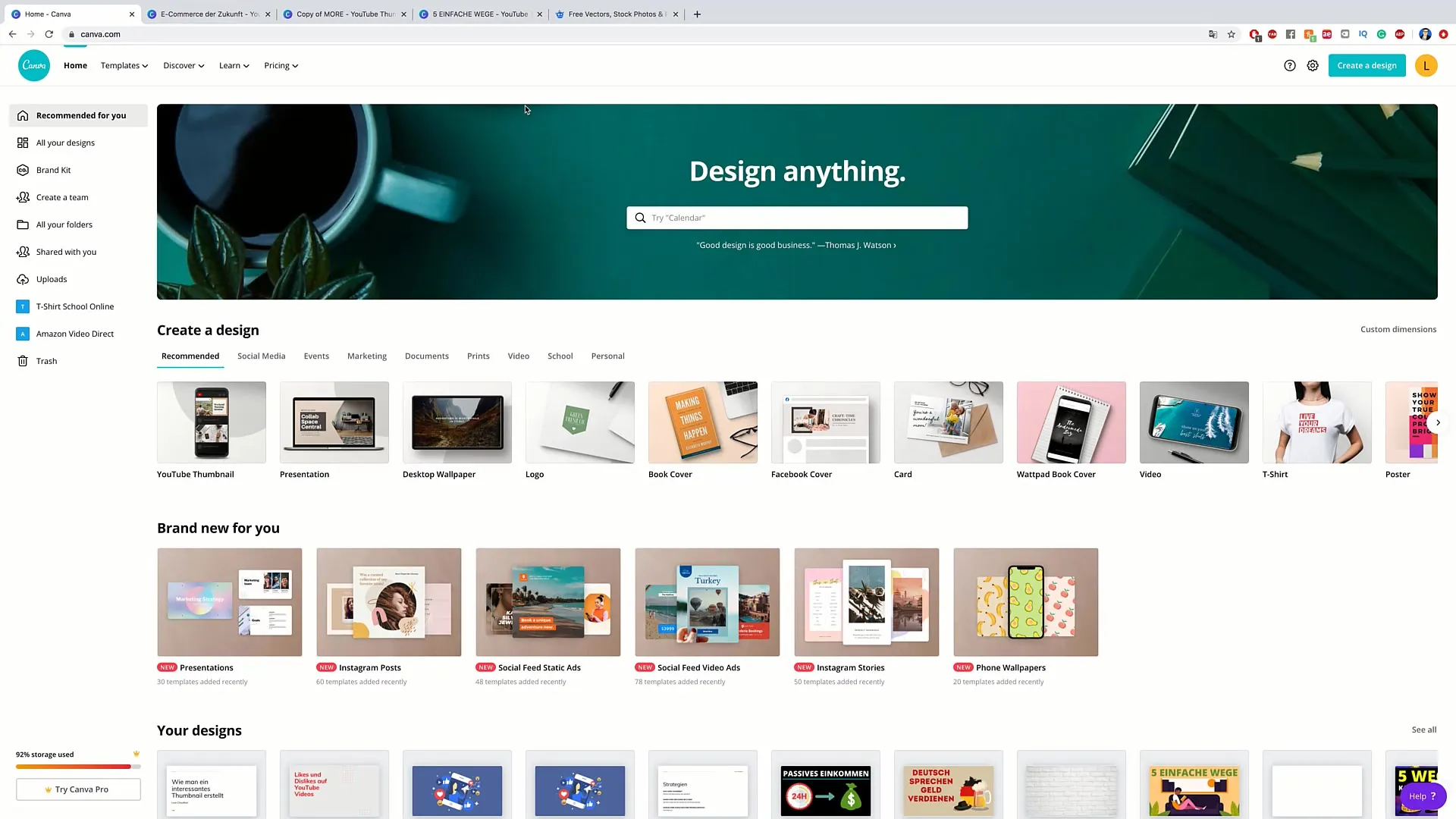Click the Create a design button
The width and height of the screenshot is (1456, 819).
1366,65
